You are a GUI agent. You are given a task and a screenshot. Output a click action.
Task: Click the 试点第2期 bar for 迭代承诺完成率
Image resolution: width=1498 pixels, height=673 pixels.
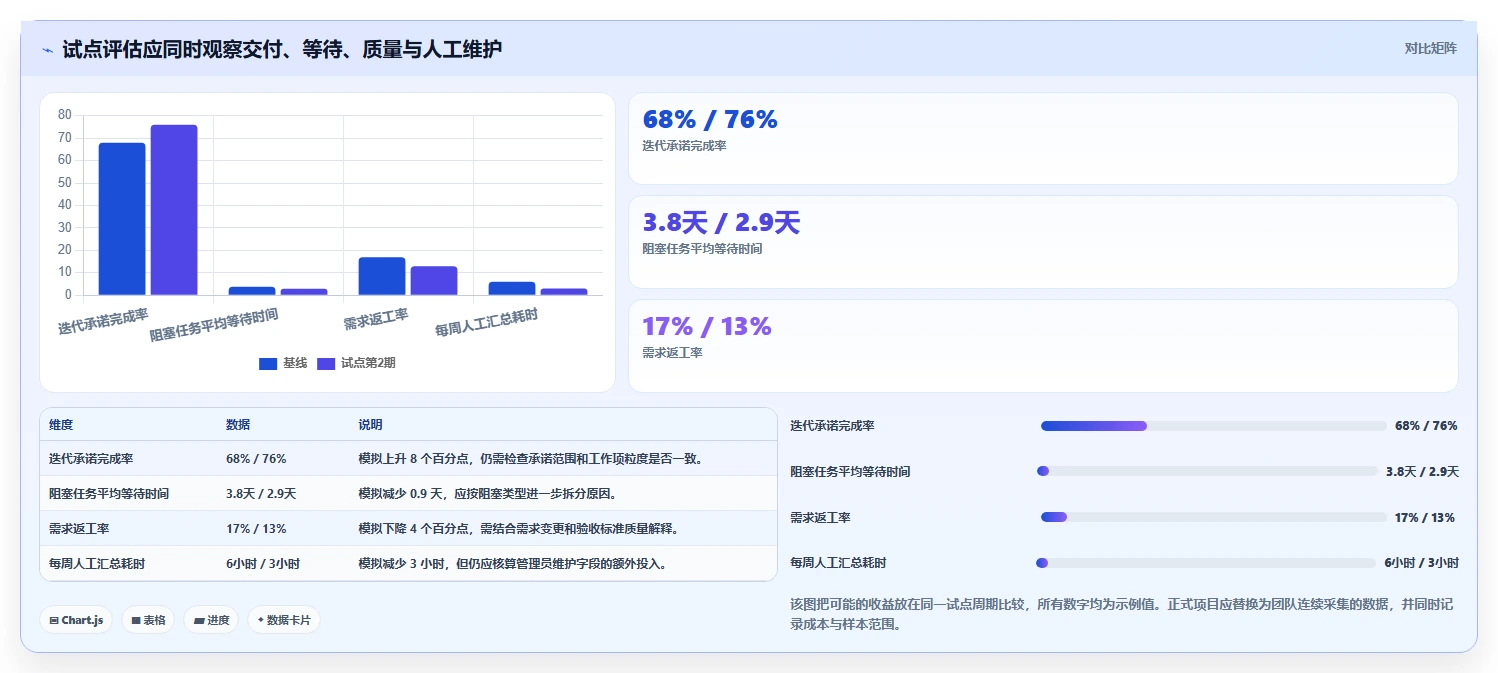click(x=174, y=210)
